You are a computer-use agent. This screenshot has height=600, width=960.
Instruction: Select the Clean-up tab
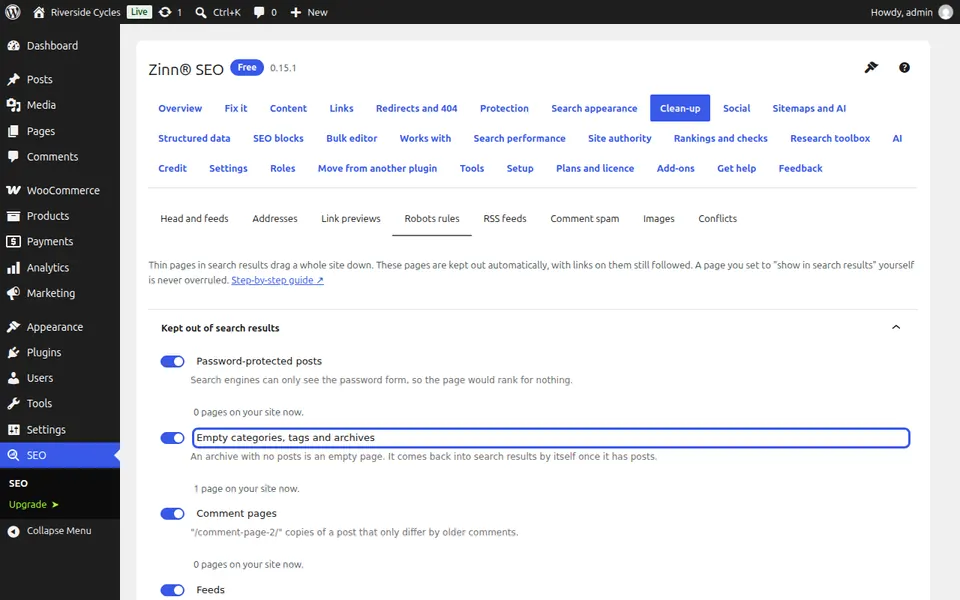click(x=680, y=108)
